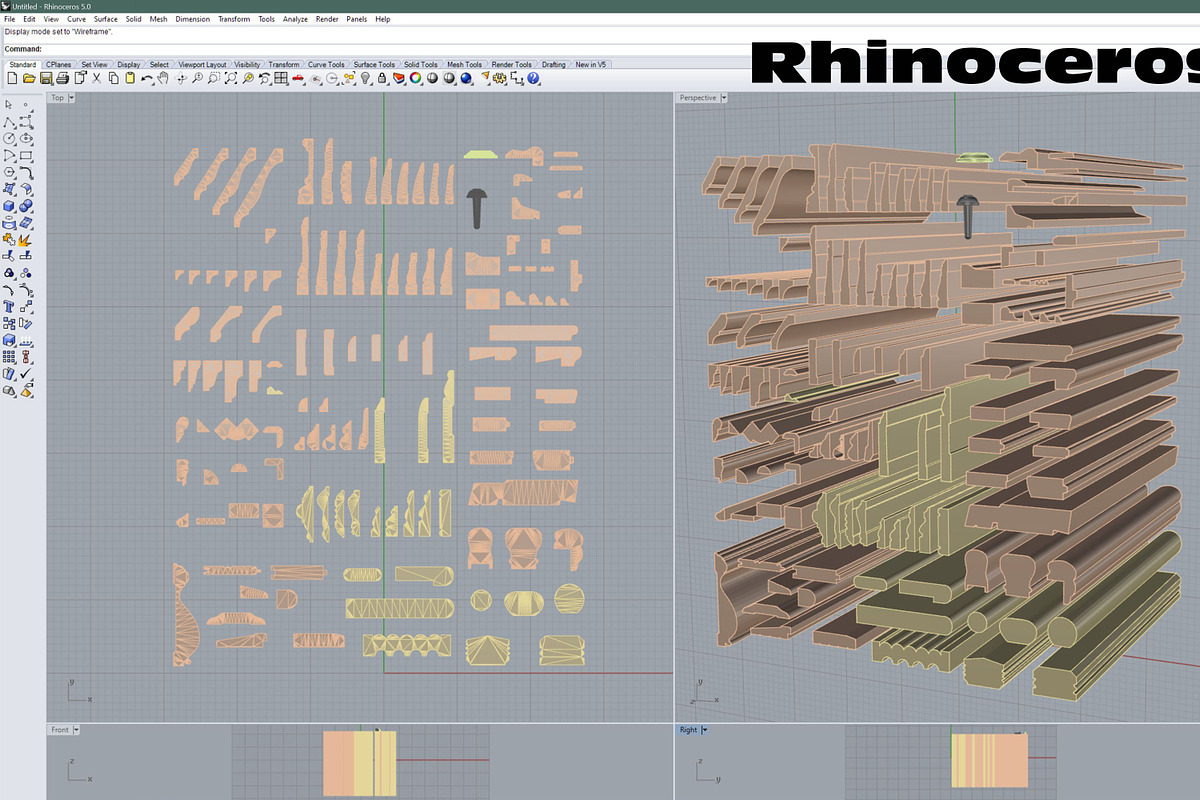Open the Top viewport dropdown arrow

(72, 98)
